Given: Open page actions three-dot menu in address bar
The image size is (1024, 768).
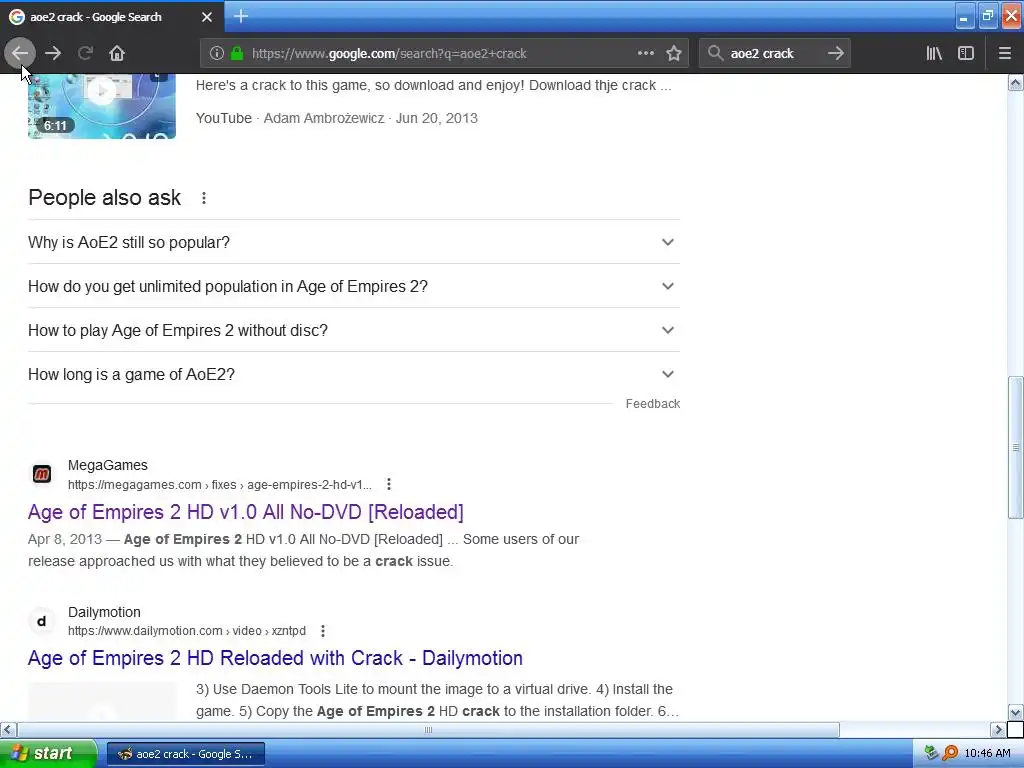Looking at the screenshot, I should (646, 54).
